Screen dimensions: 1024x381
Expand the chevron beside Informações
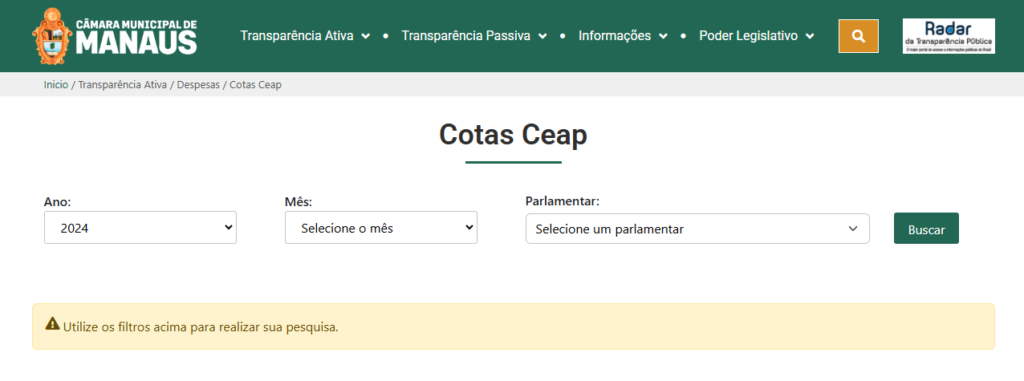pyautogui.click(x=663, y=36)
